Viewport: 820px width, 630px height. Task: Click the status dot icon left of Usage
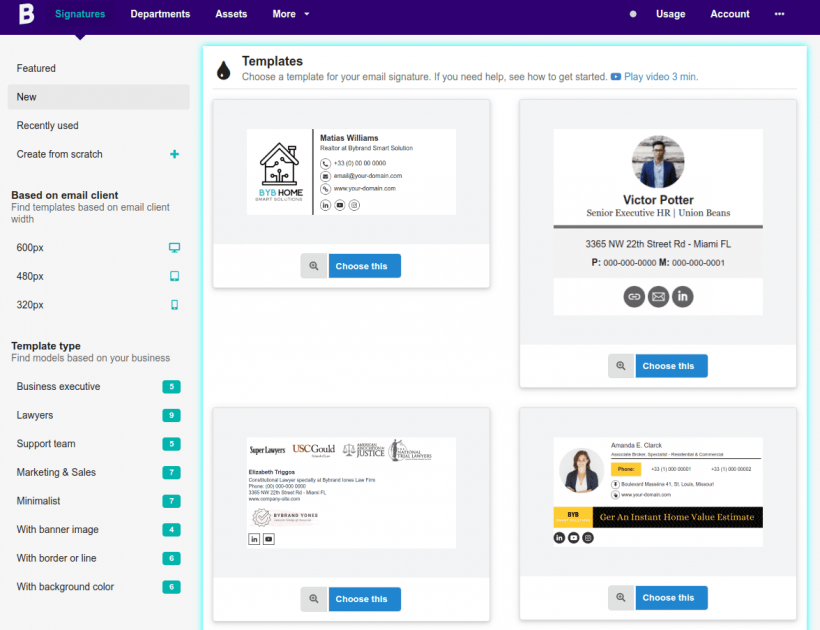631,15
